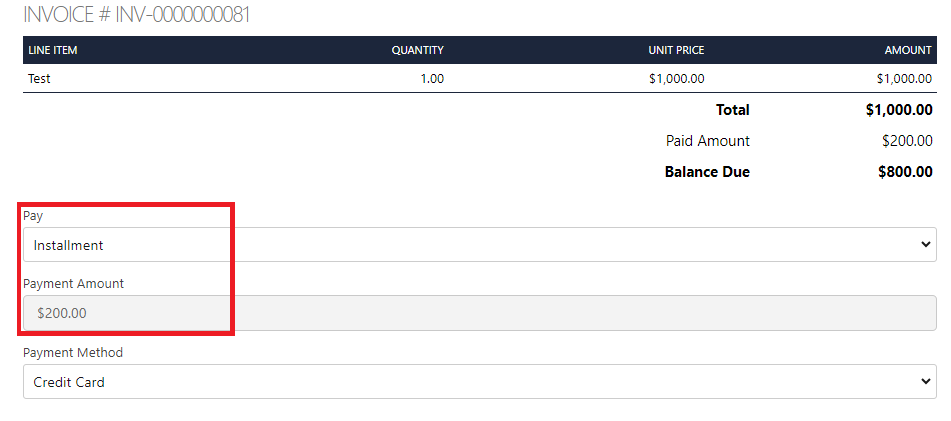Viewport: 951px width, 421px height.
Task: Click the Payment Method field label
Action: click(x=73, y=352)
